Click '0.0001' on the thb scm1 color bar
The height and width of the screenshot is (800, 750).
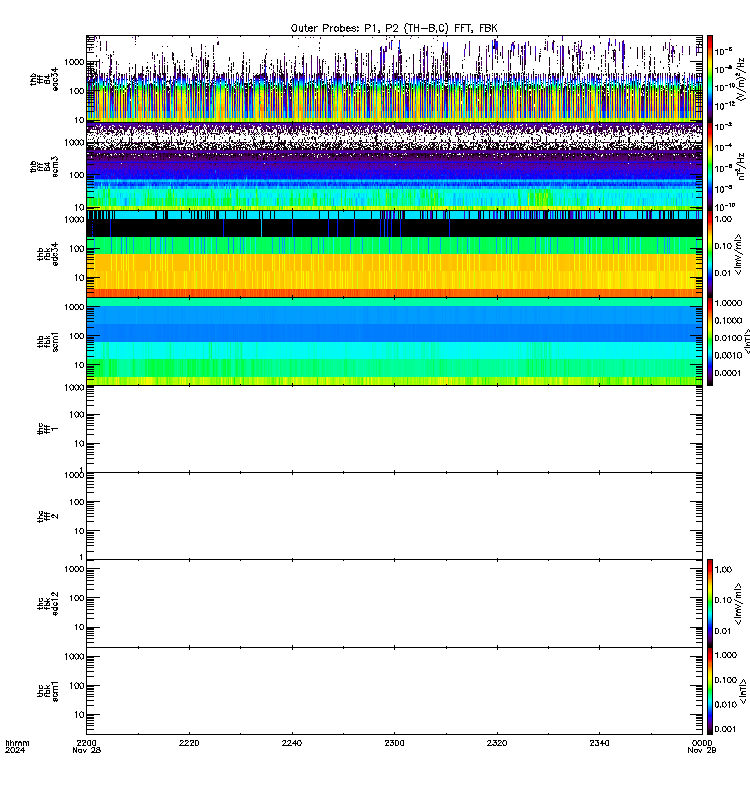728,373
